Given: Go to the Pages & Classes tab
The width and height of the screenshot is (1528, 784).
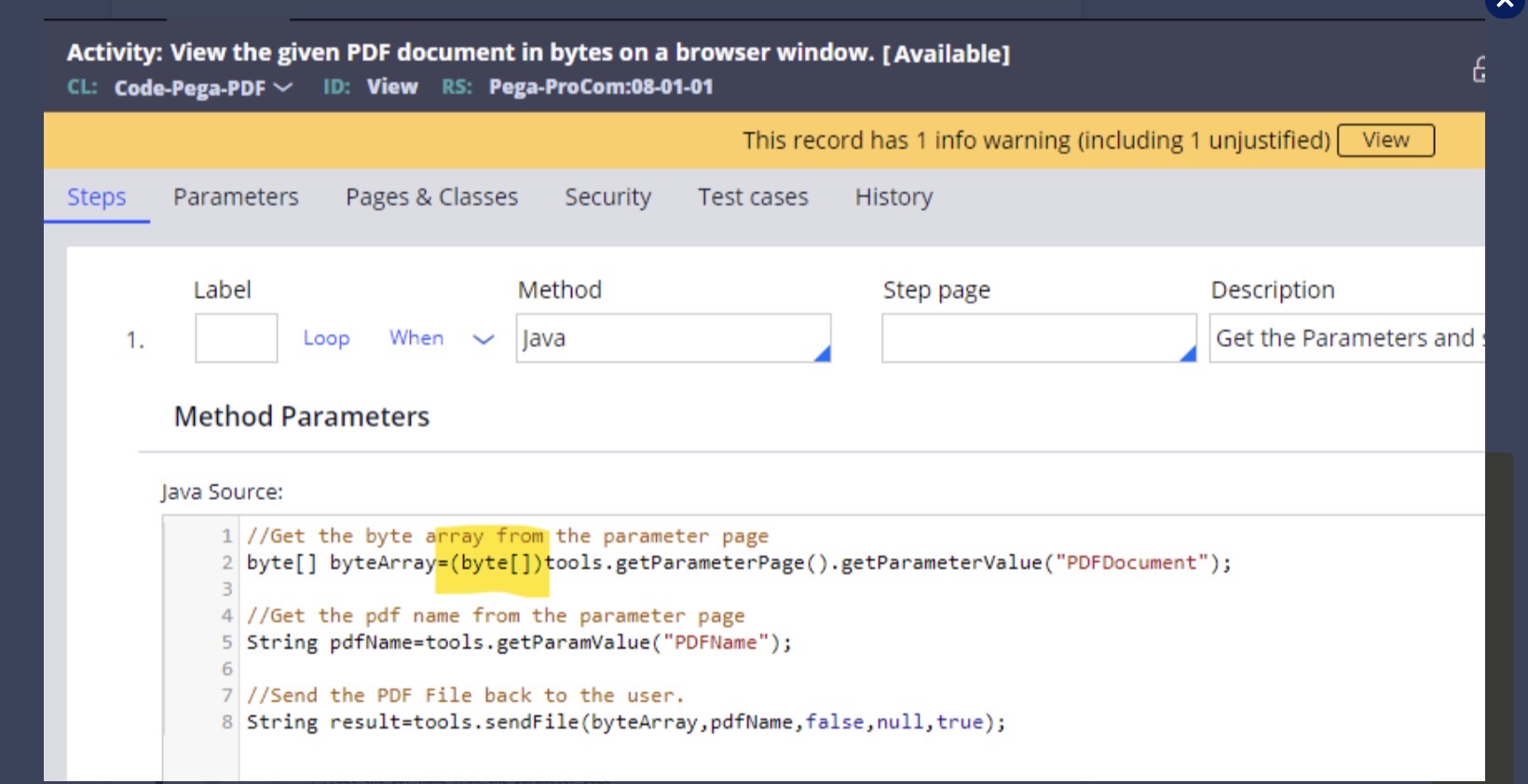Looking at the screenshot, I should (431, 197).
